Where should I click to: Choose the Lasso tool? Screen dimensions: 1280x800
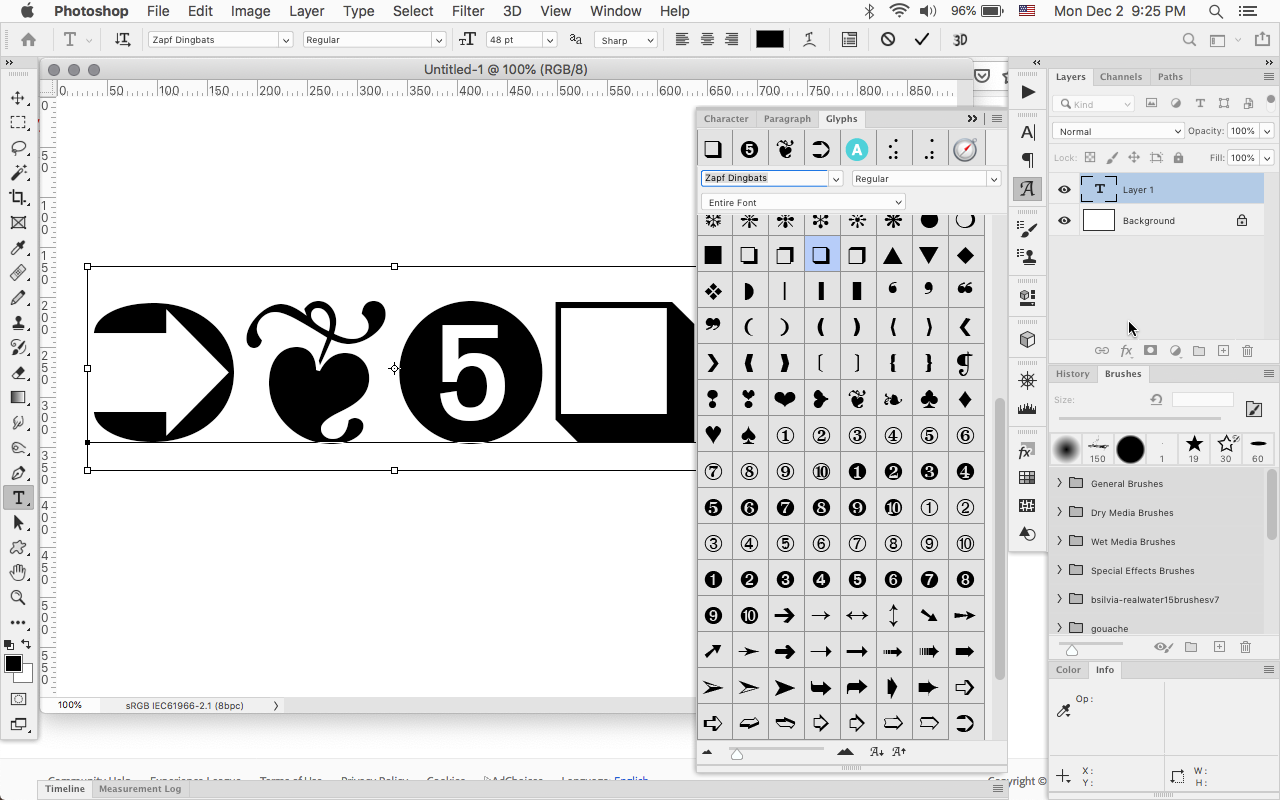pyautogui.click(x=18, y=148)
